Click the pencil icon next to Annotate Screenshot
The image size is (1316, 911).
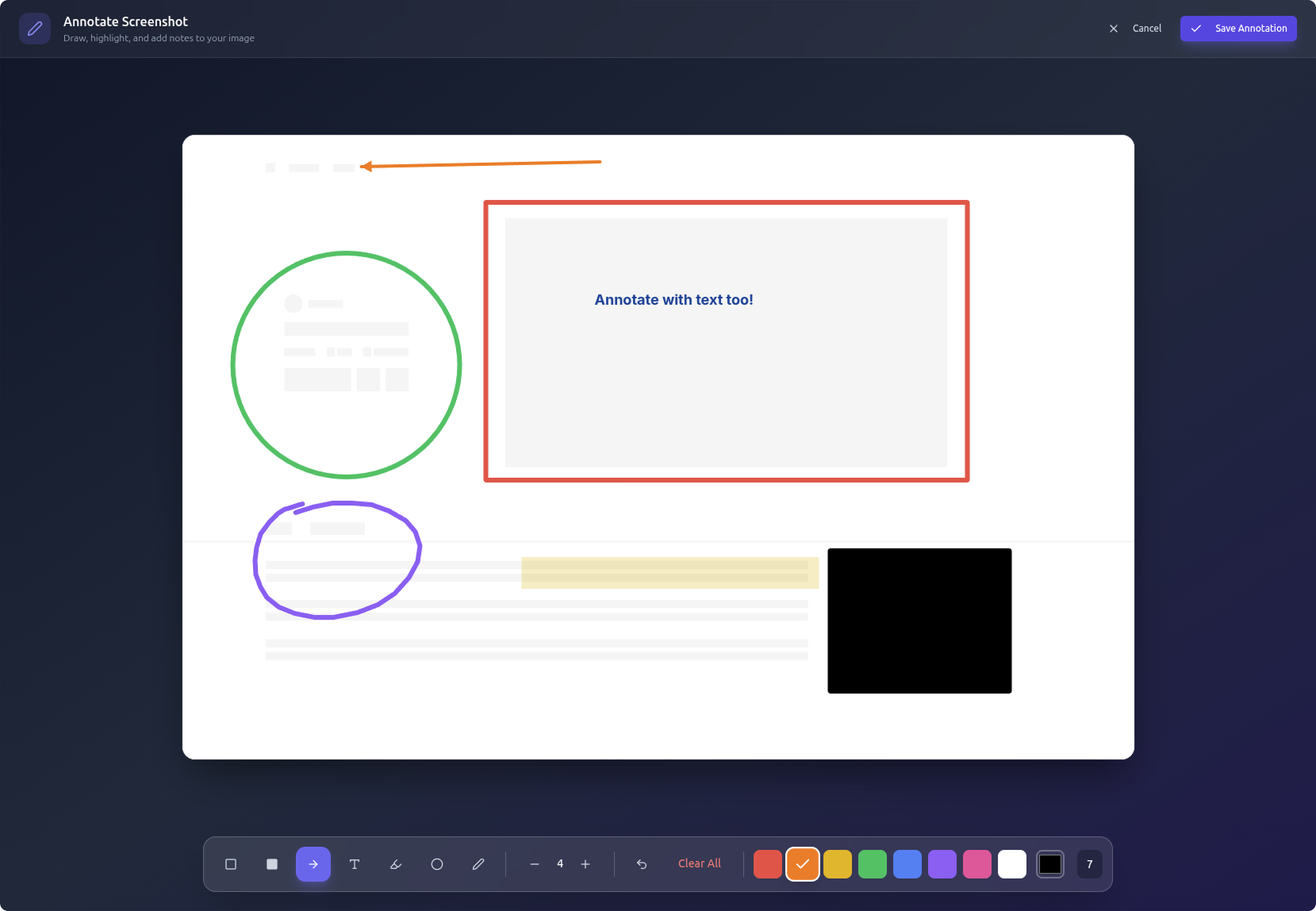click(35, 28)
